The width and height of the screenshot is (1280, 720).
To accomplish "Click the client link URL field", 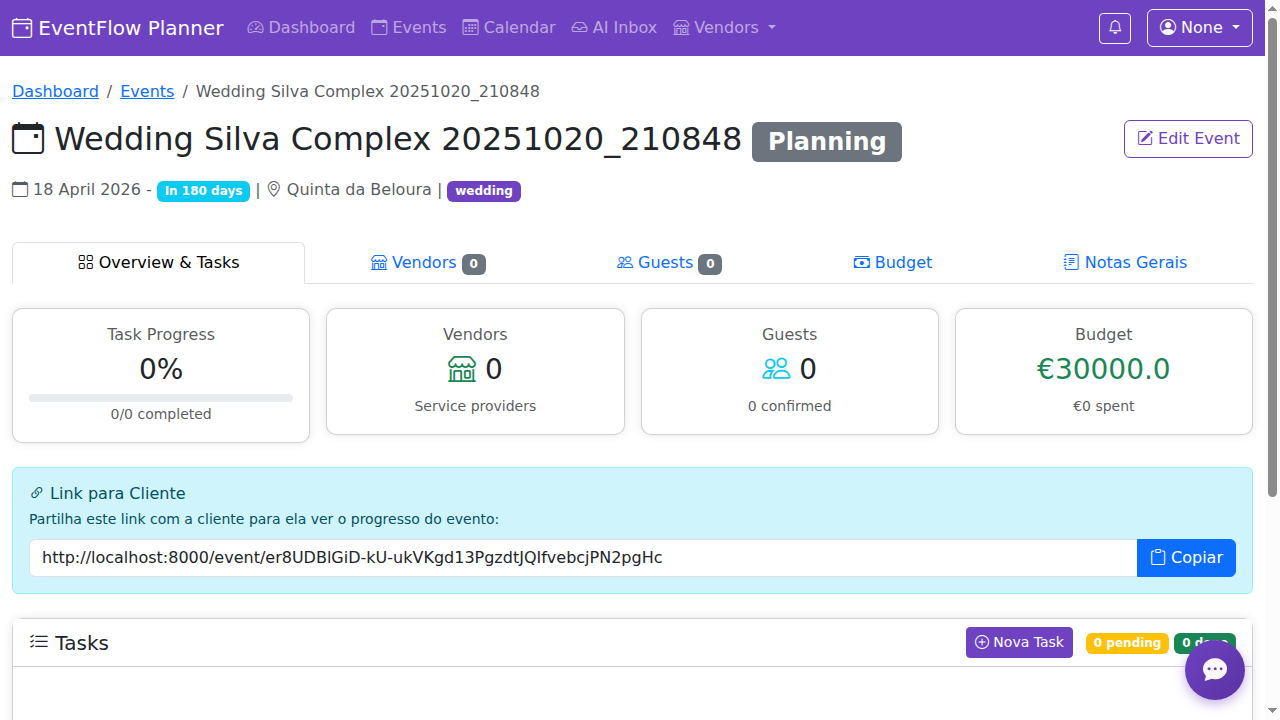I will coord(582,558).
